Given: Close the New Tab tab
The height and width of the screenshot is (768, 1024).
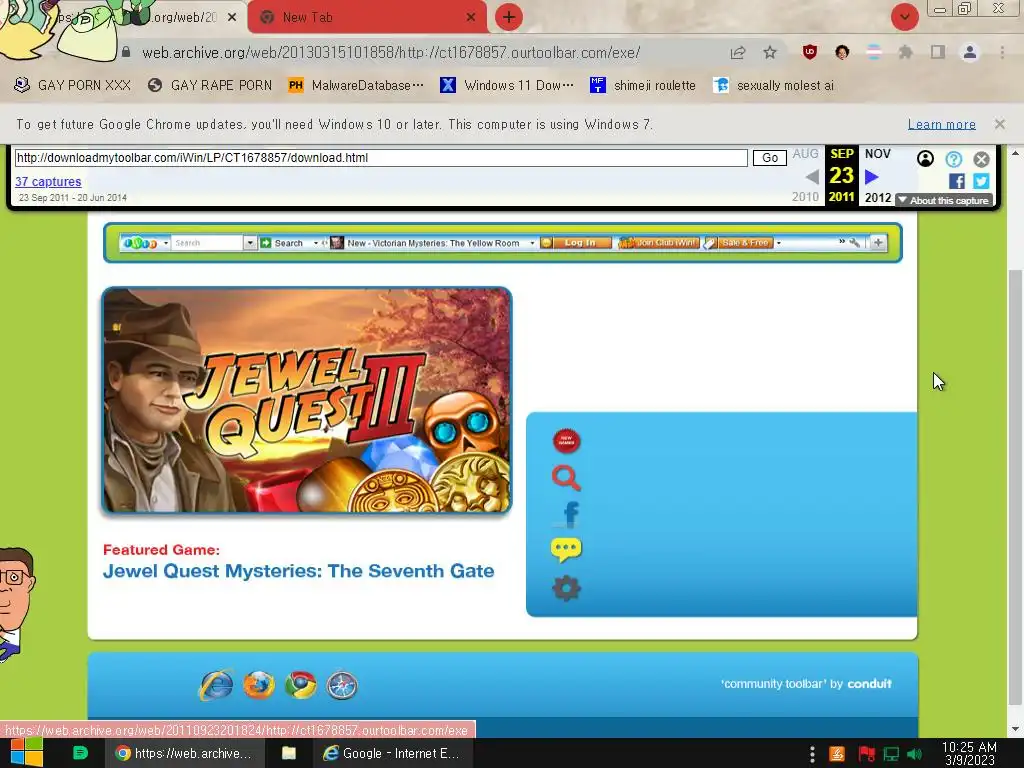Looking at the screenshot, I should [x=471, y=18].
